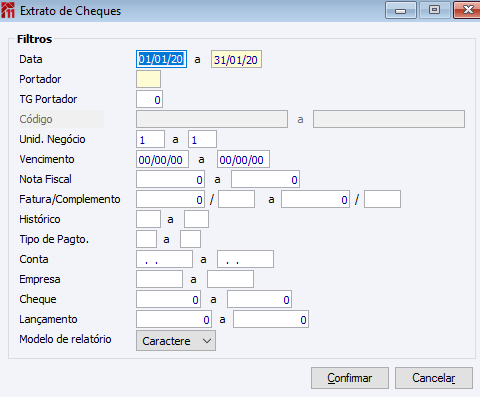Screen dimensions: 480x397
Task: Cancel the dialog with the Cancelar button
Action: [x=434, y=378]
